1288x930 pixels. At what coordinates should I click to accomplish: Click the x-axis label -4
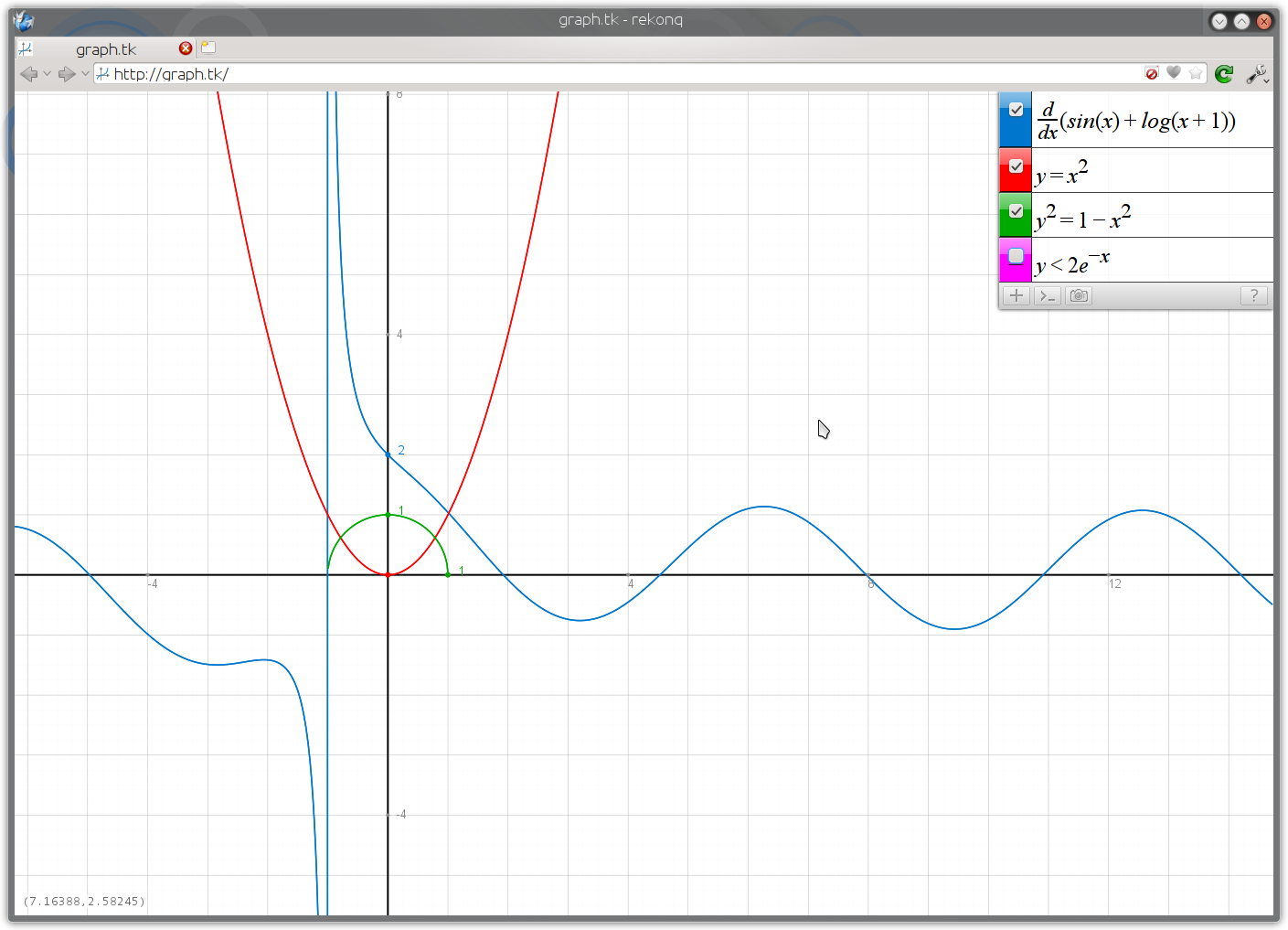pyautogui.click(x=153, y=583)
